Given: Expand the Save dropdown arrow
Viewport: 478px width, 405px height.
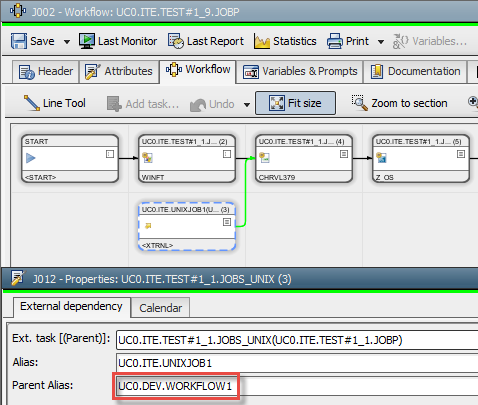Looking at the screenshot, I should (67, 42).
